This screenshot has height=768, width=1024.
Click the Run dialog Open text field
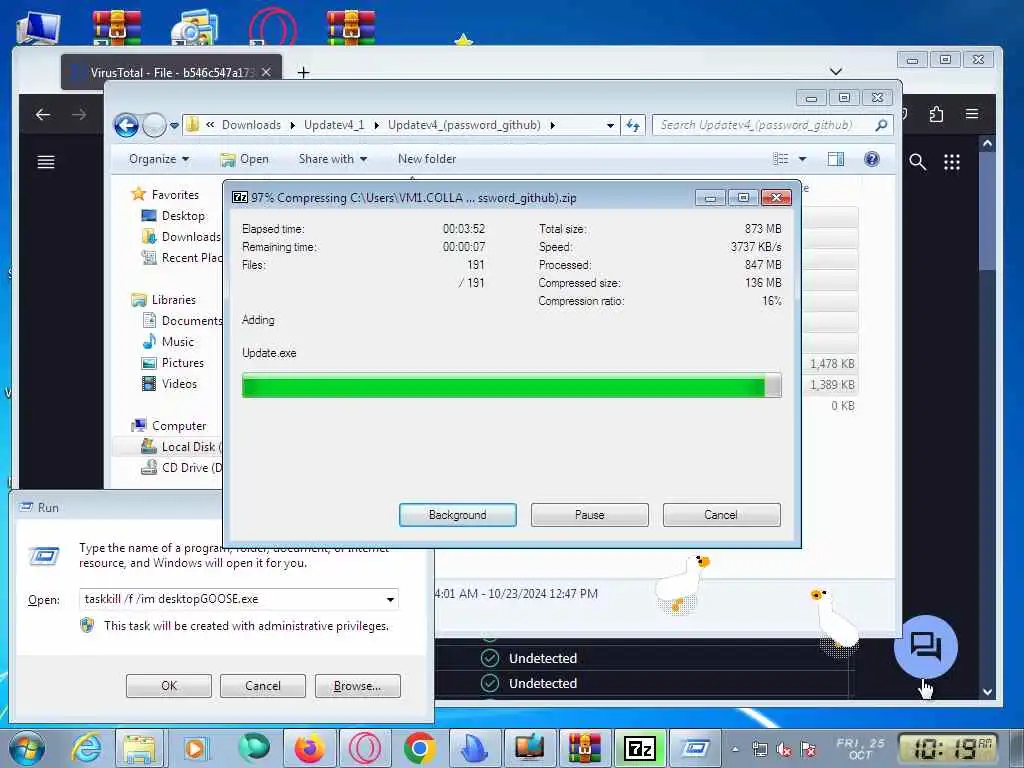coord(239,599)
